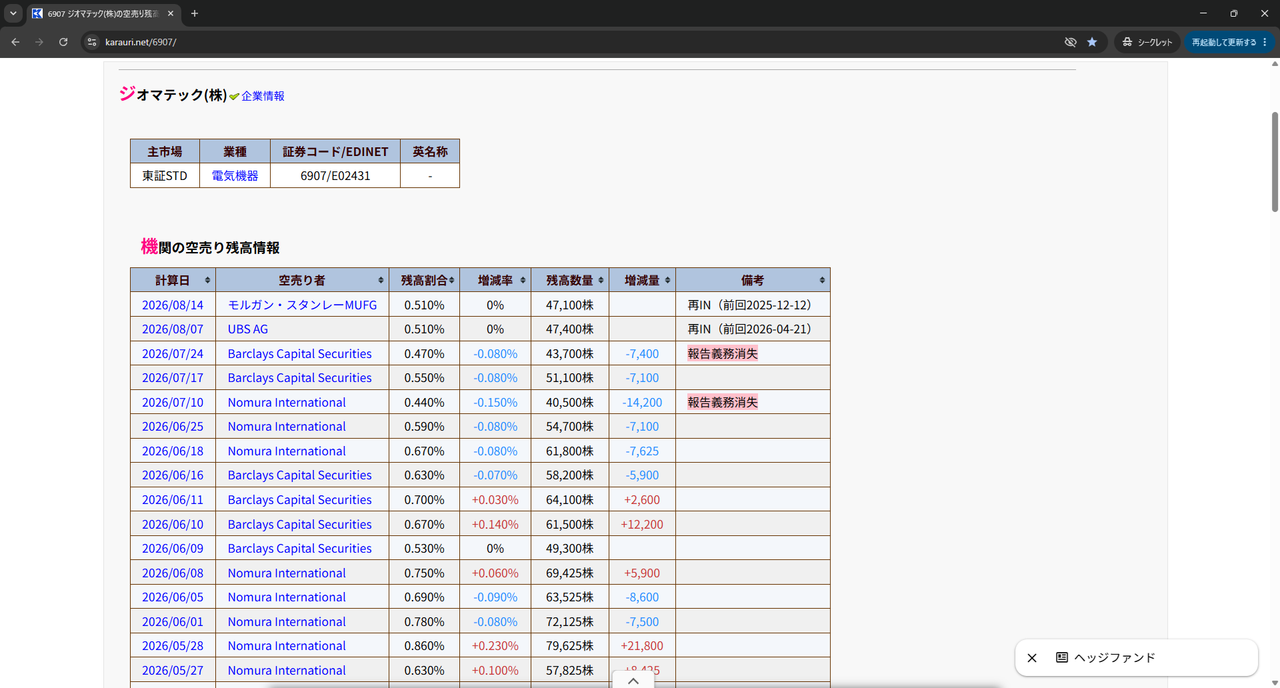Viewport: 1280px width, 688px height.
Task: Expand the bottom panel with up chevron
Action: tap(633, 680)
